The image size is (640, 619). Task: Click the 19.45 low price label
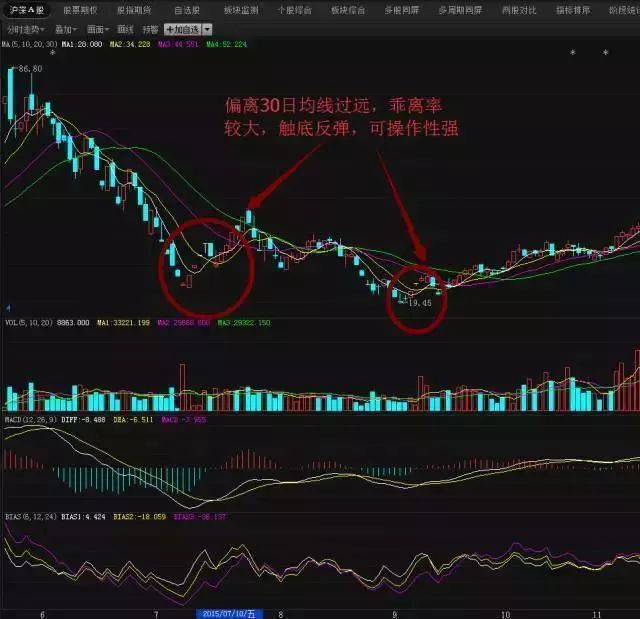coord(422,302)
